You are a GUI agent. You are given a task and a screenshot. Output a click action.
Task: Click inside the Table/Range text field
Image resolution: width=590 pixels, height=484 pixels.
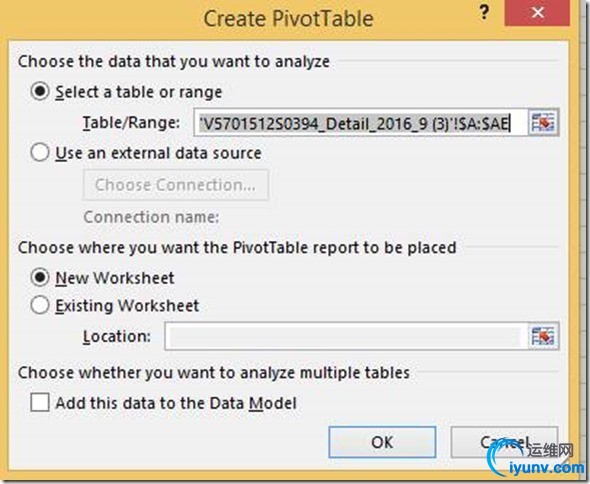[x=360, y=122]
